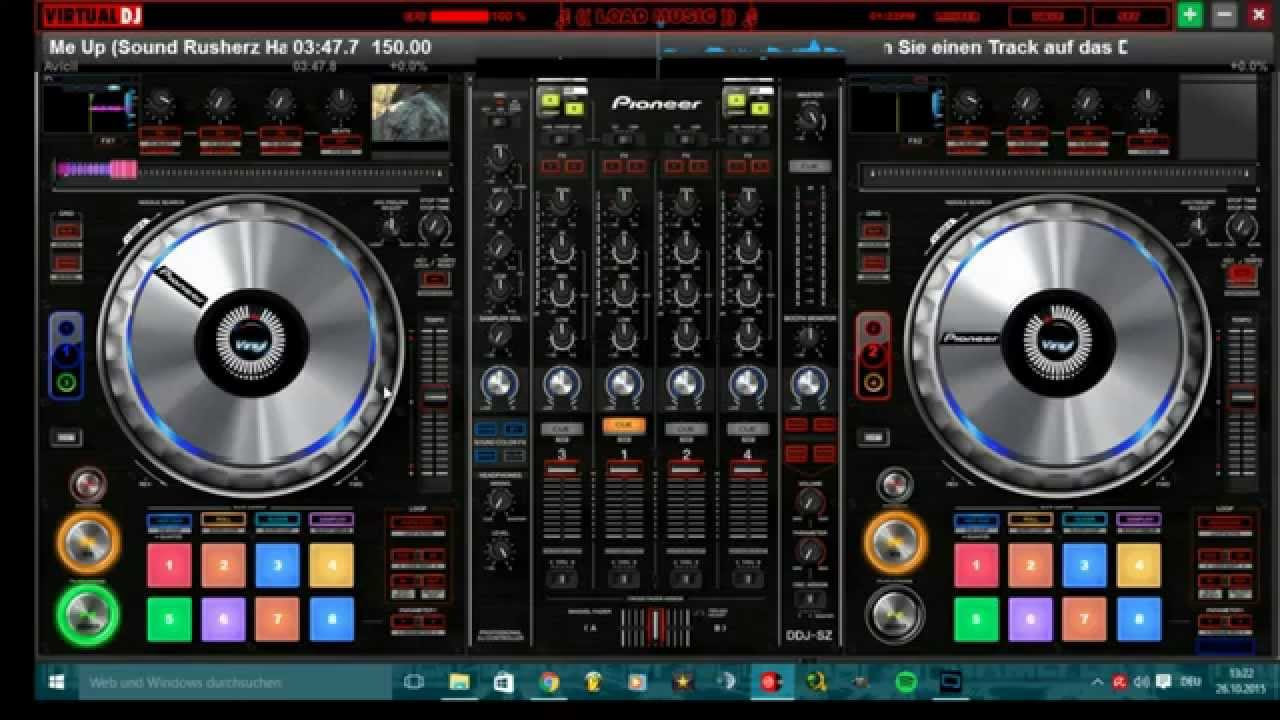1280x720 pixels.
Task: Toggle lit red slip button on right deck
Action: [x=1243, y=273]
